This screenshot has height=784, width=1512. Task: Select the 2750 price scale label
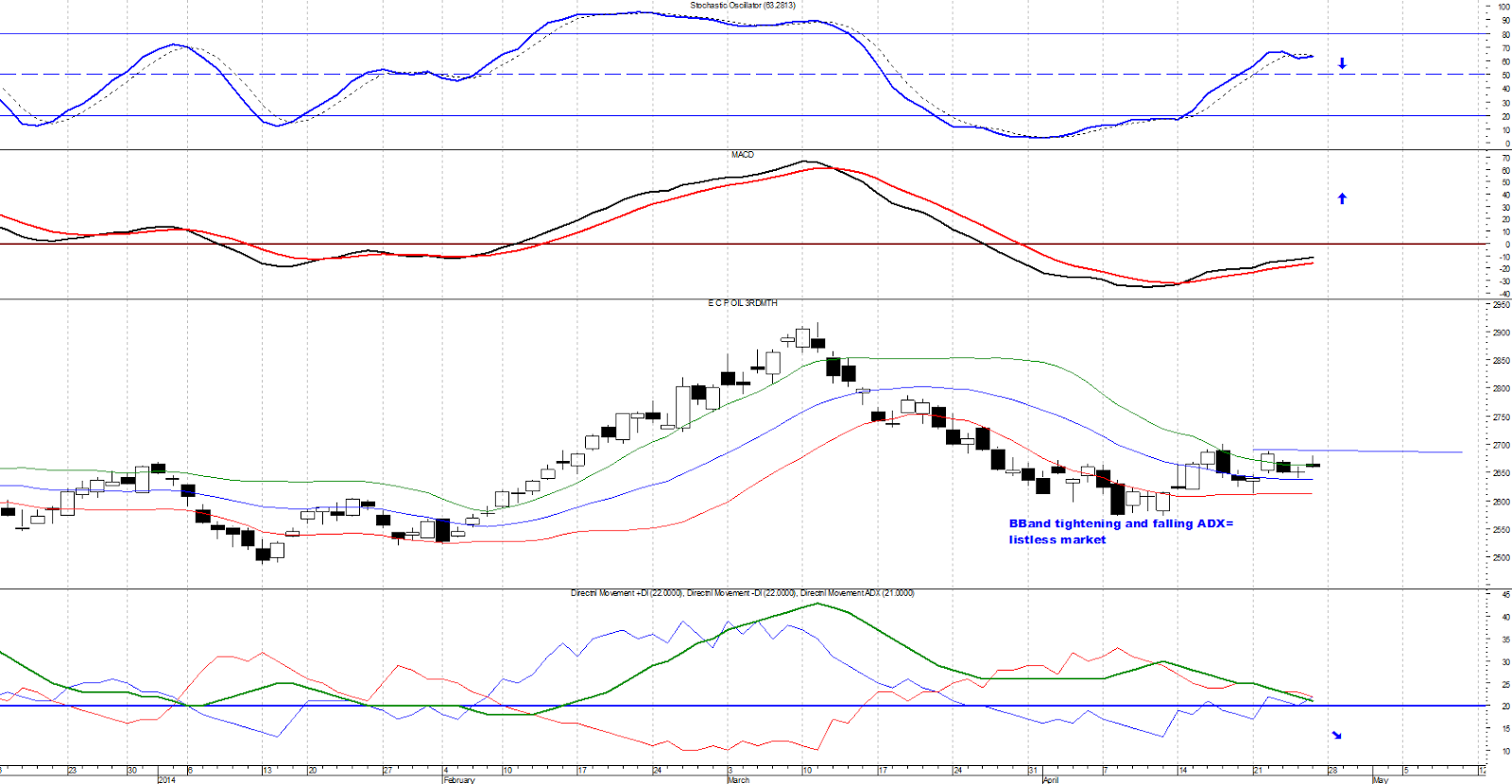pos(1501,417)
